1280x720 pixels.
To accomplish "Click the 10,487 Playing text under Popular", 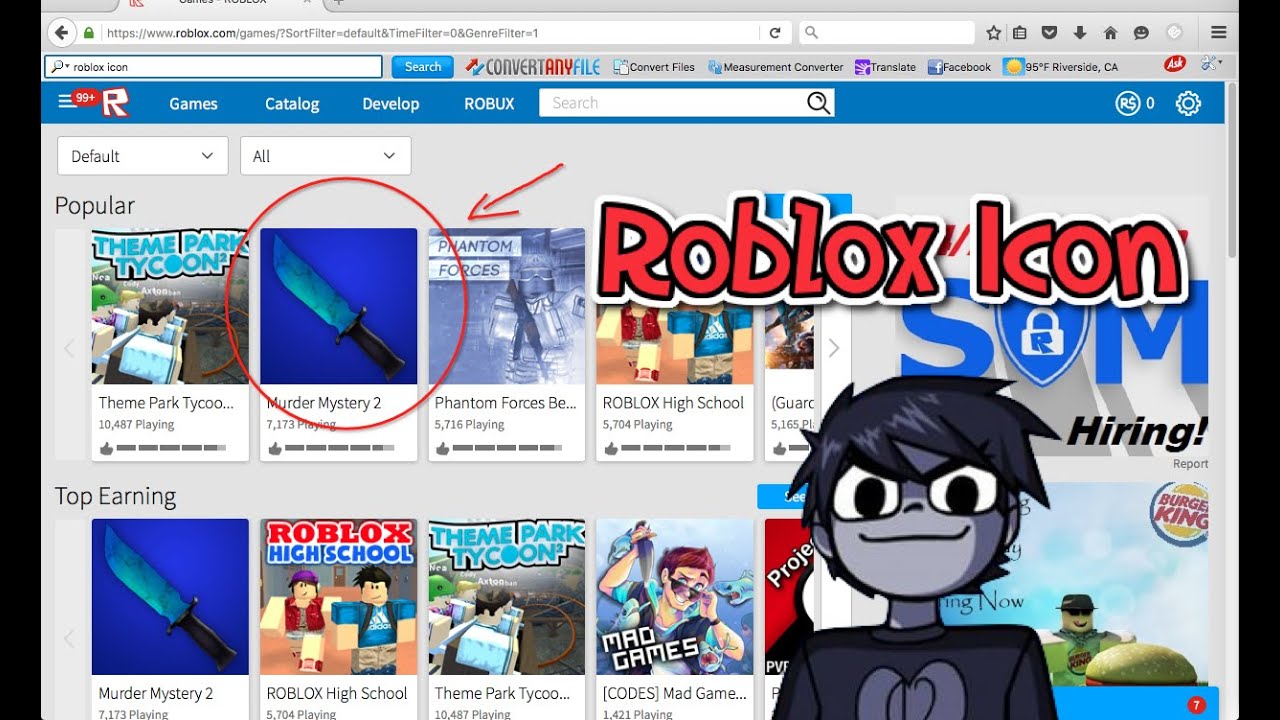I will click(x=136, y=425).
